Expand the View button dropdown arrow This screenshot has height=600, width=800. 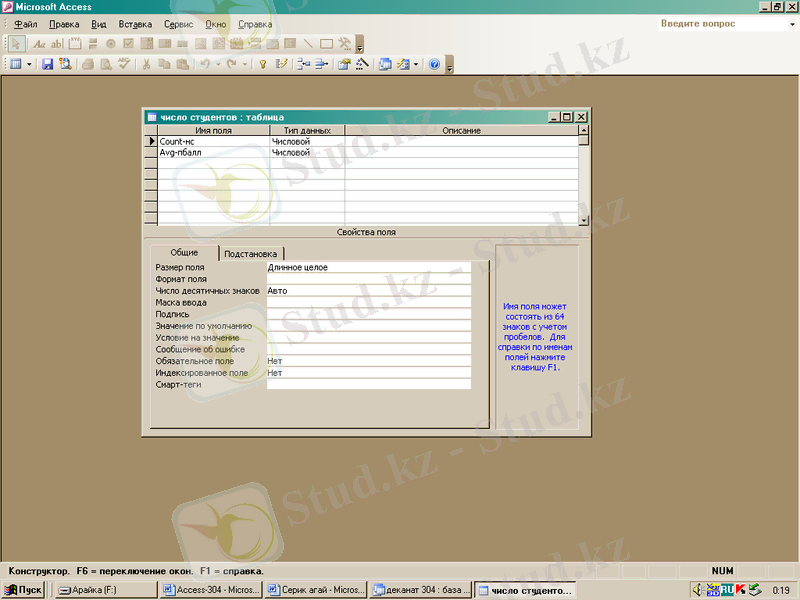[x=29, y=64]
